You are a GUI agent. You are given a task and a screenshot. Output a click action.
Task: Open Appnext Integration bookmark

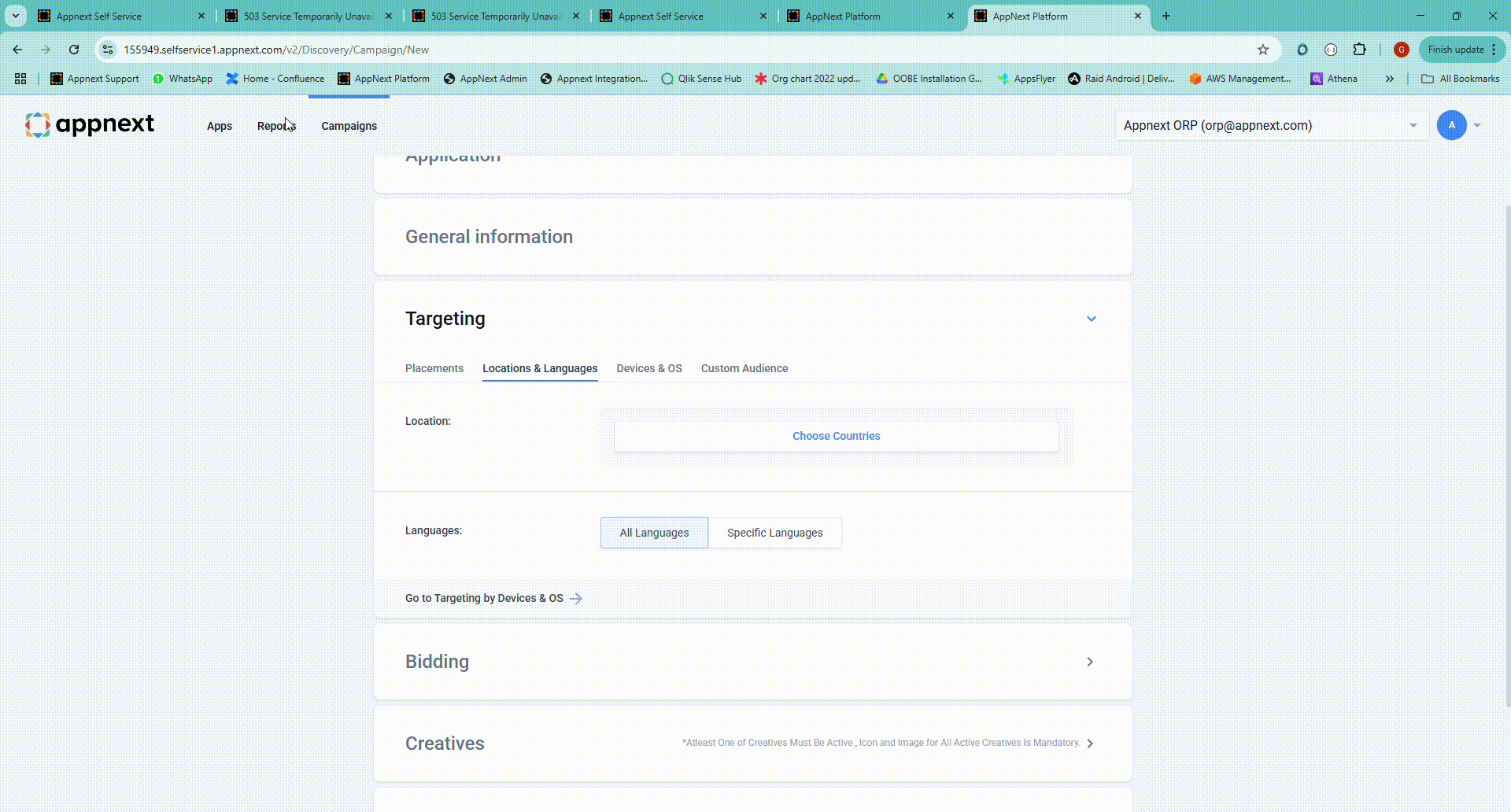[594, 79]
